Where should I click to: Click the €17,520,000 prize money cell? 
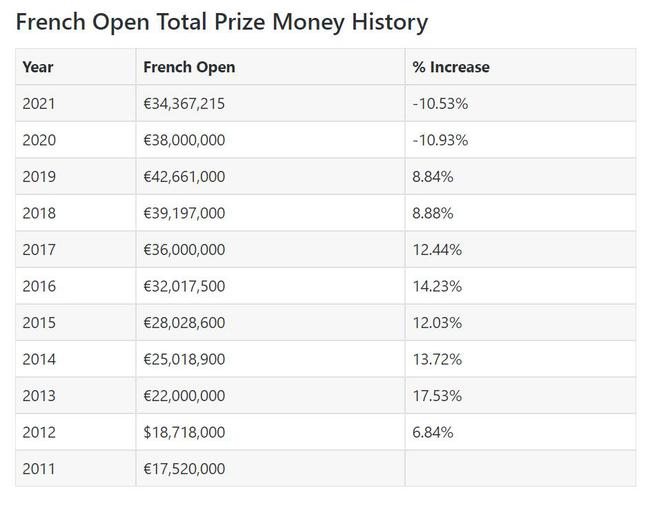184,469
